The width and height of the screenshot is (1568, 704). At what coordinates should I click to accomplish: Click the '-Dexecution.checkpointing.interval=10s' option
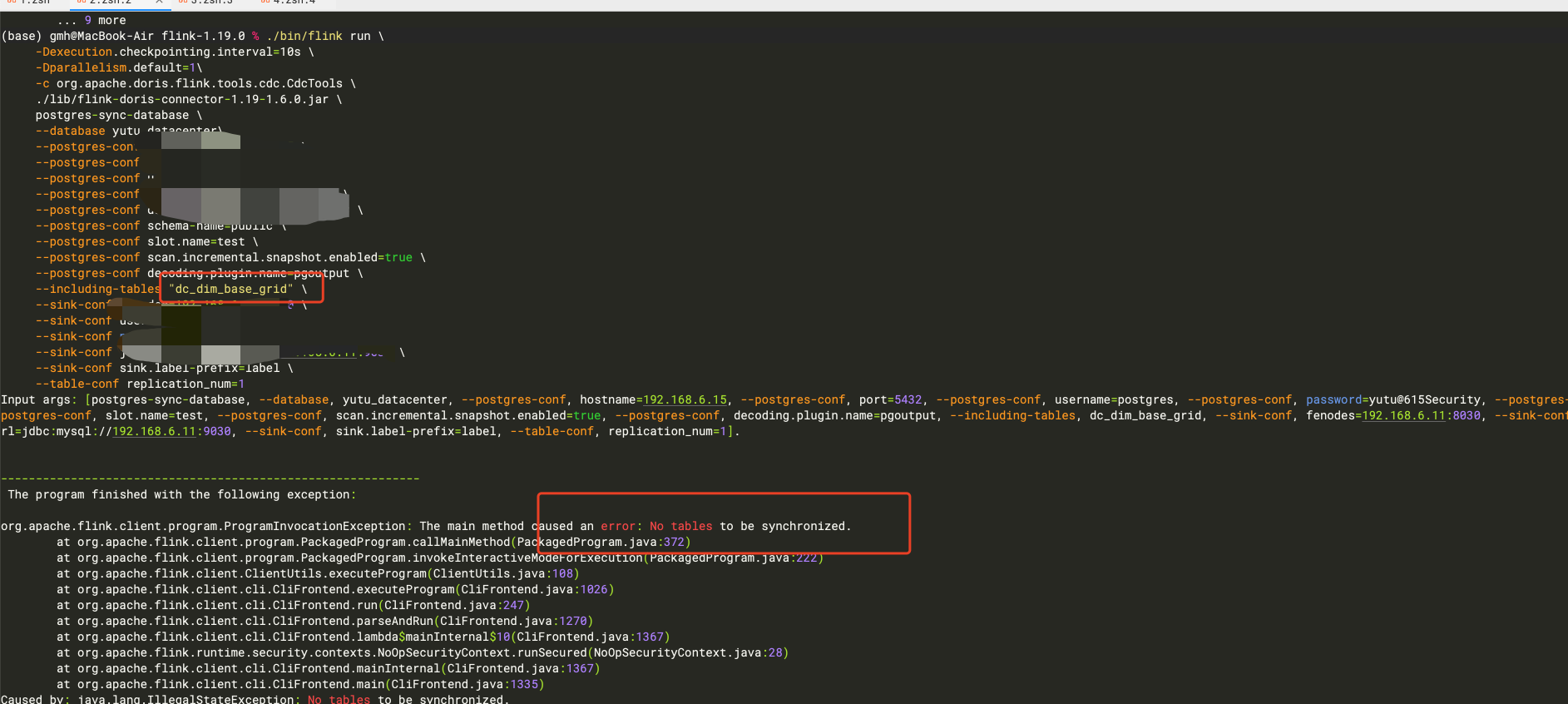click(x=168, y=52)
